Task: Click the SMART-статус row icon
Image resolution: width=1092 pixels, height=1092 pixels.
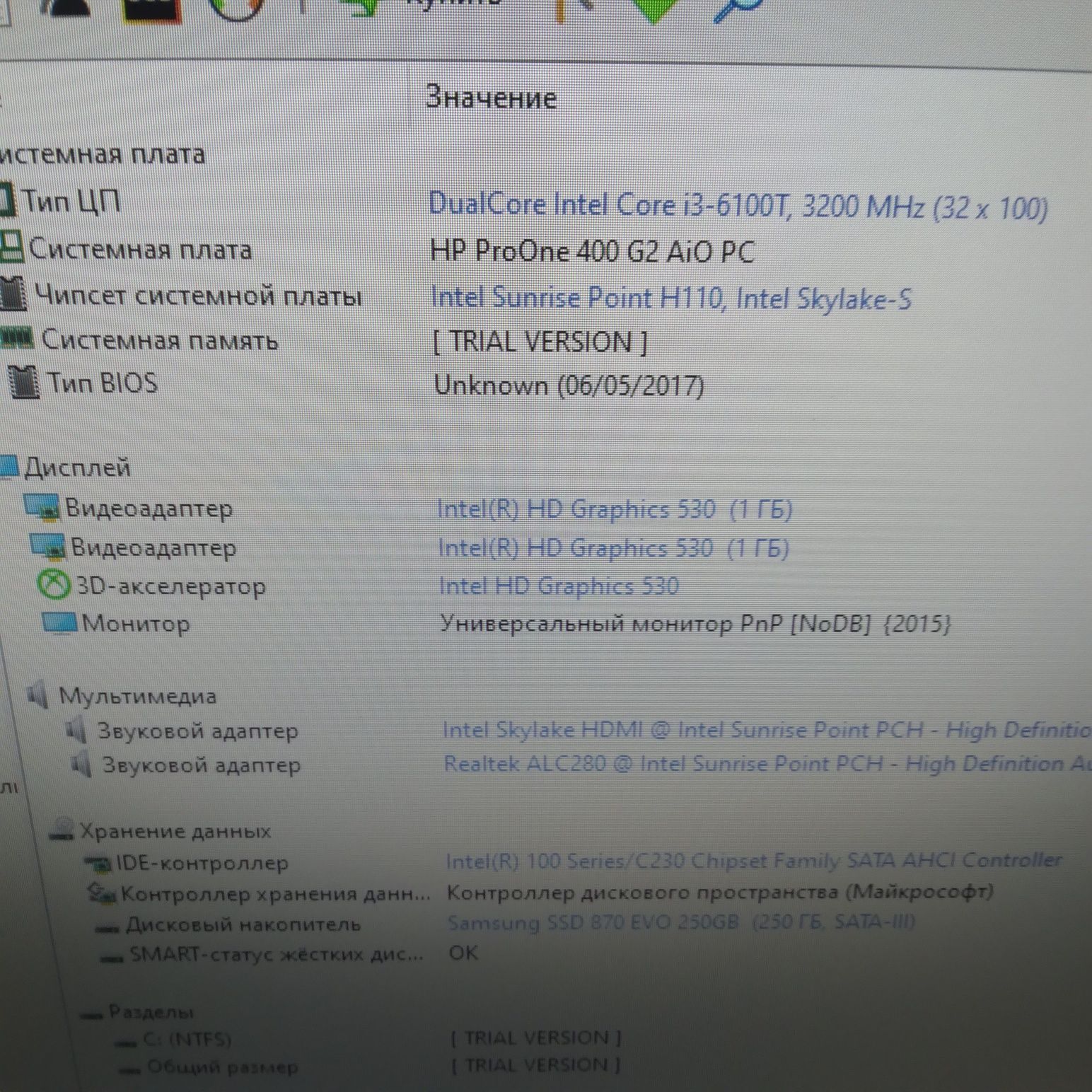Action: click(112, 958)
